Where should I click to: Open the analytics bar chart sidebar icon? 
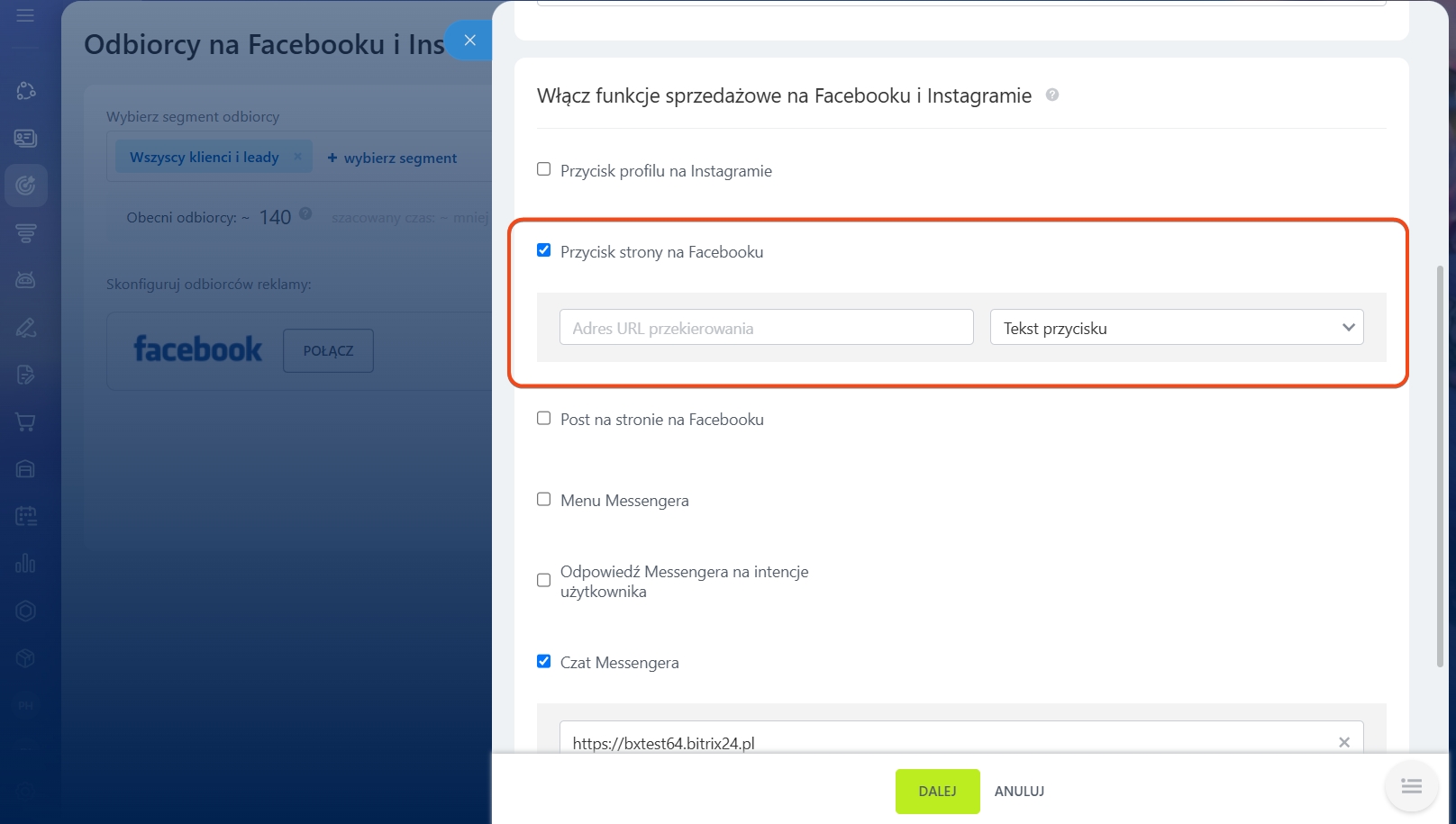pyautogui.click(x=25, y=564)
